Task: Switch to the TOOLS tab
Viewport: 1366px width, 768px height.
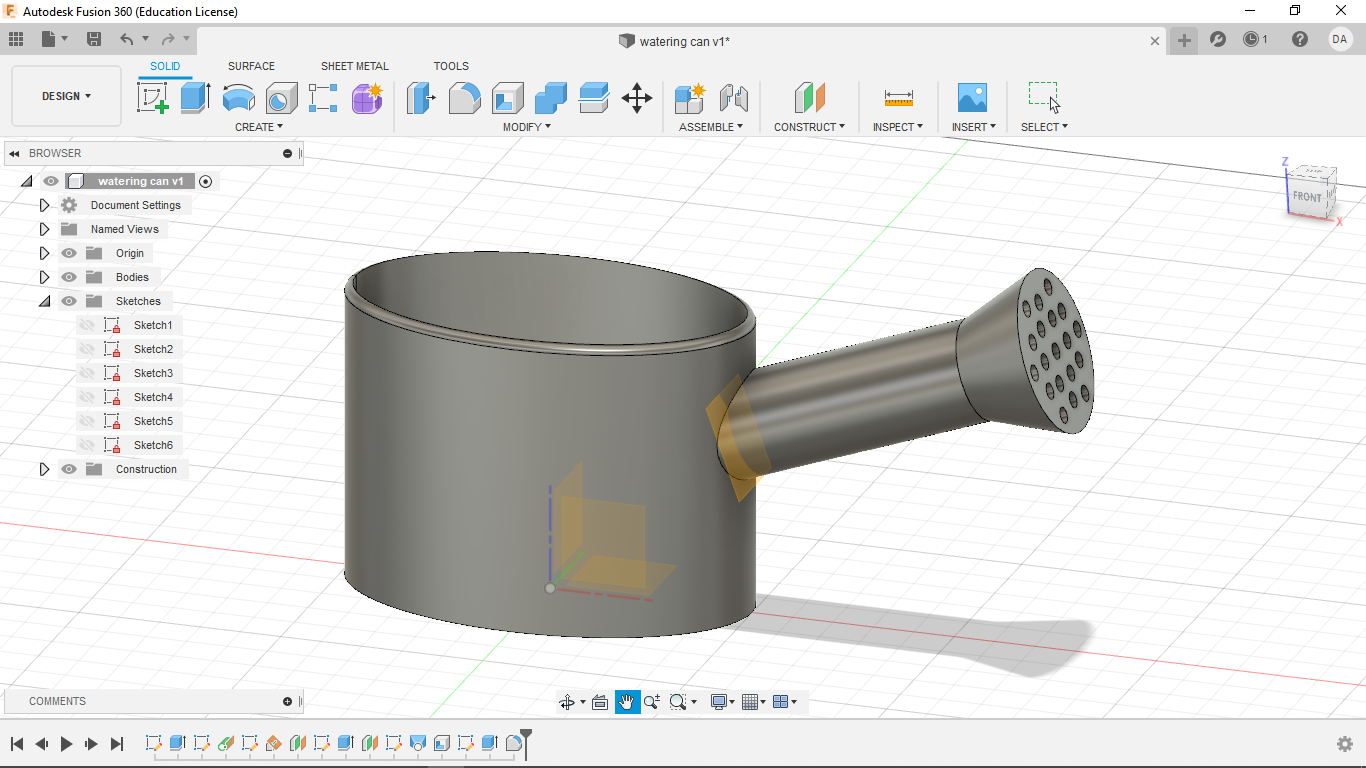Action: [451, 66]
